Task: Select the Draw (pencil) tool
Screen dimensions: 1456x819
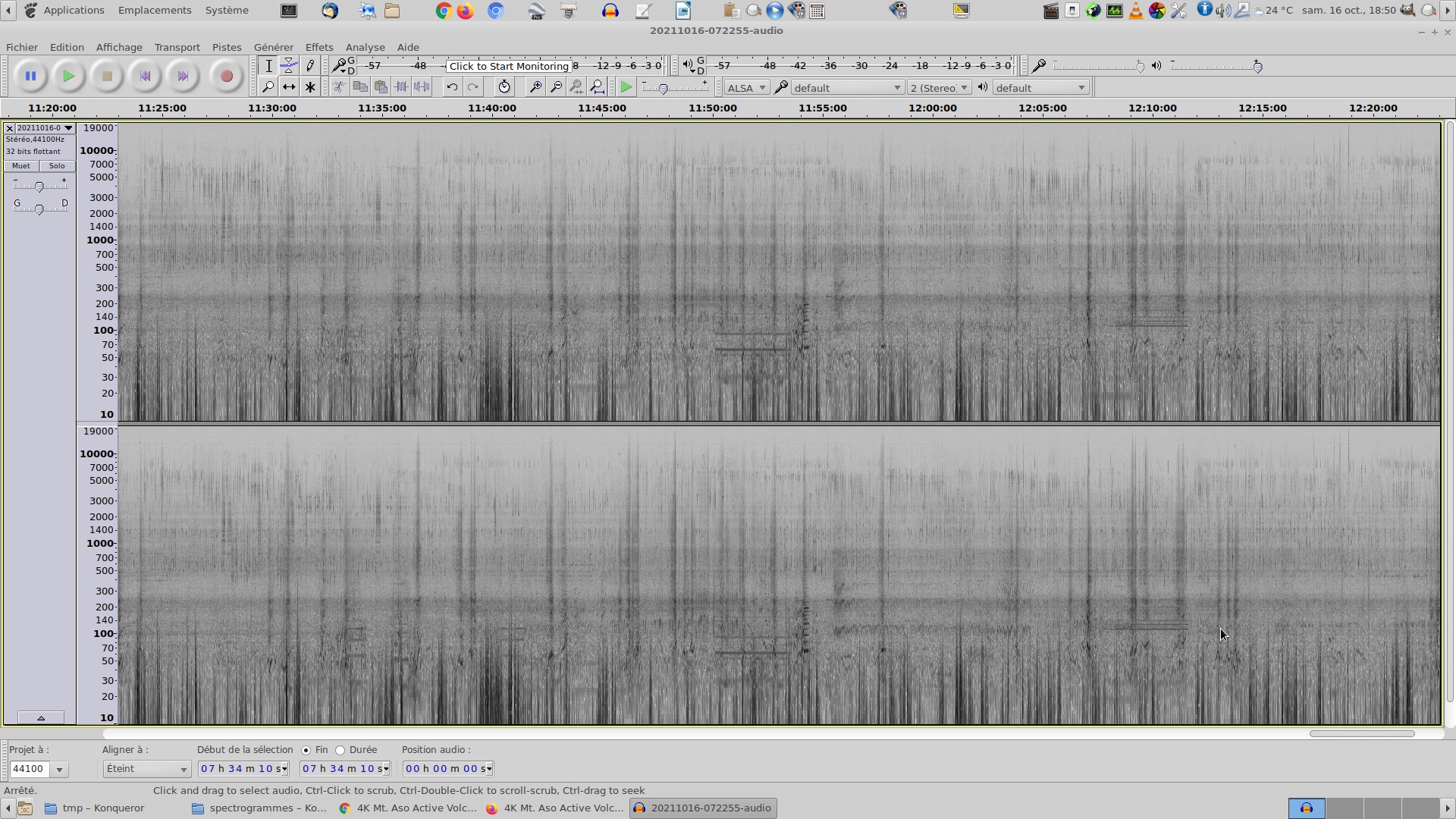Action: coord(310,66)
